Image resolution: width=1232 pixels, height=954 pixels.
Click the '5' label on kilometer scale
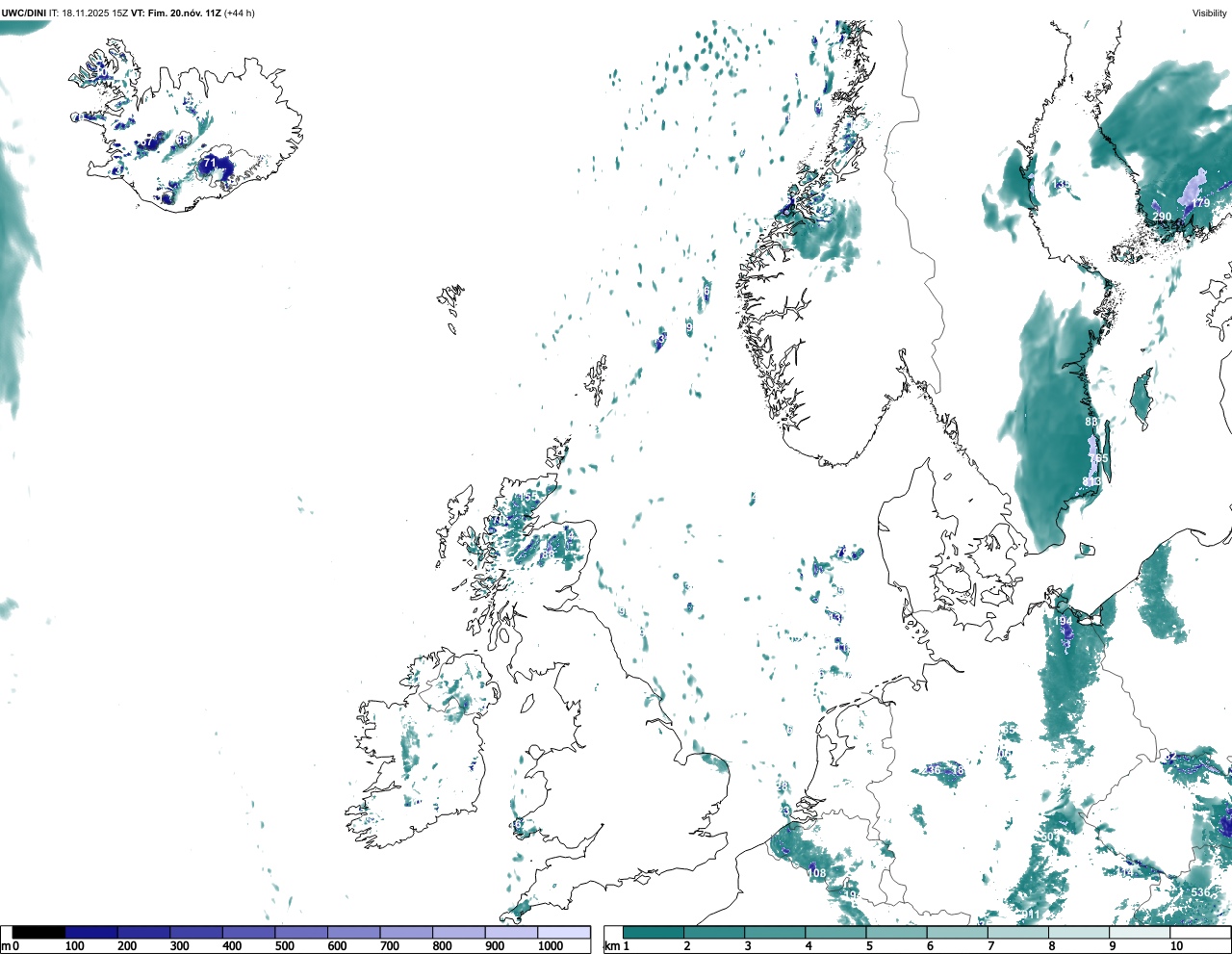(x=869, y=946)
